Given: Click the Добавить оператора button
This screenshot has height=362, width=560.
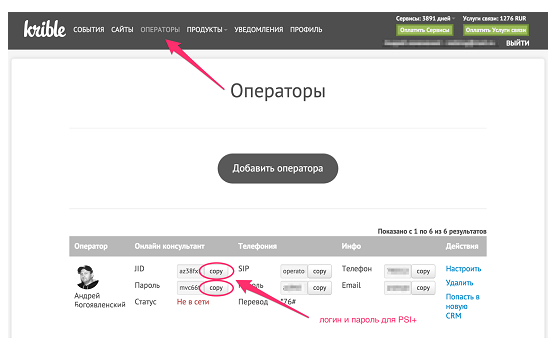Looking at the screenshot, I should point(278,168).
